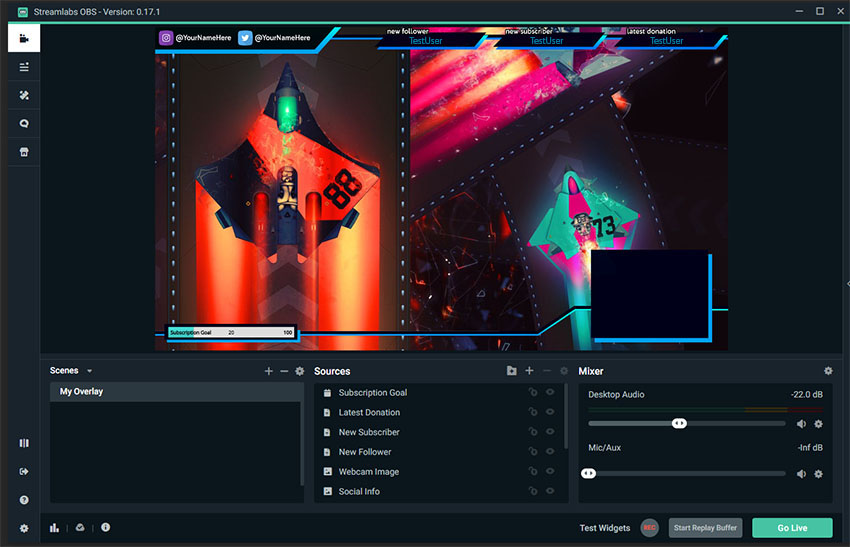Open the chat bubble sidebar icon
The image size is (850, 547).
pyautogui.click(x=24, y=124)
